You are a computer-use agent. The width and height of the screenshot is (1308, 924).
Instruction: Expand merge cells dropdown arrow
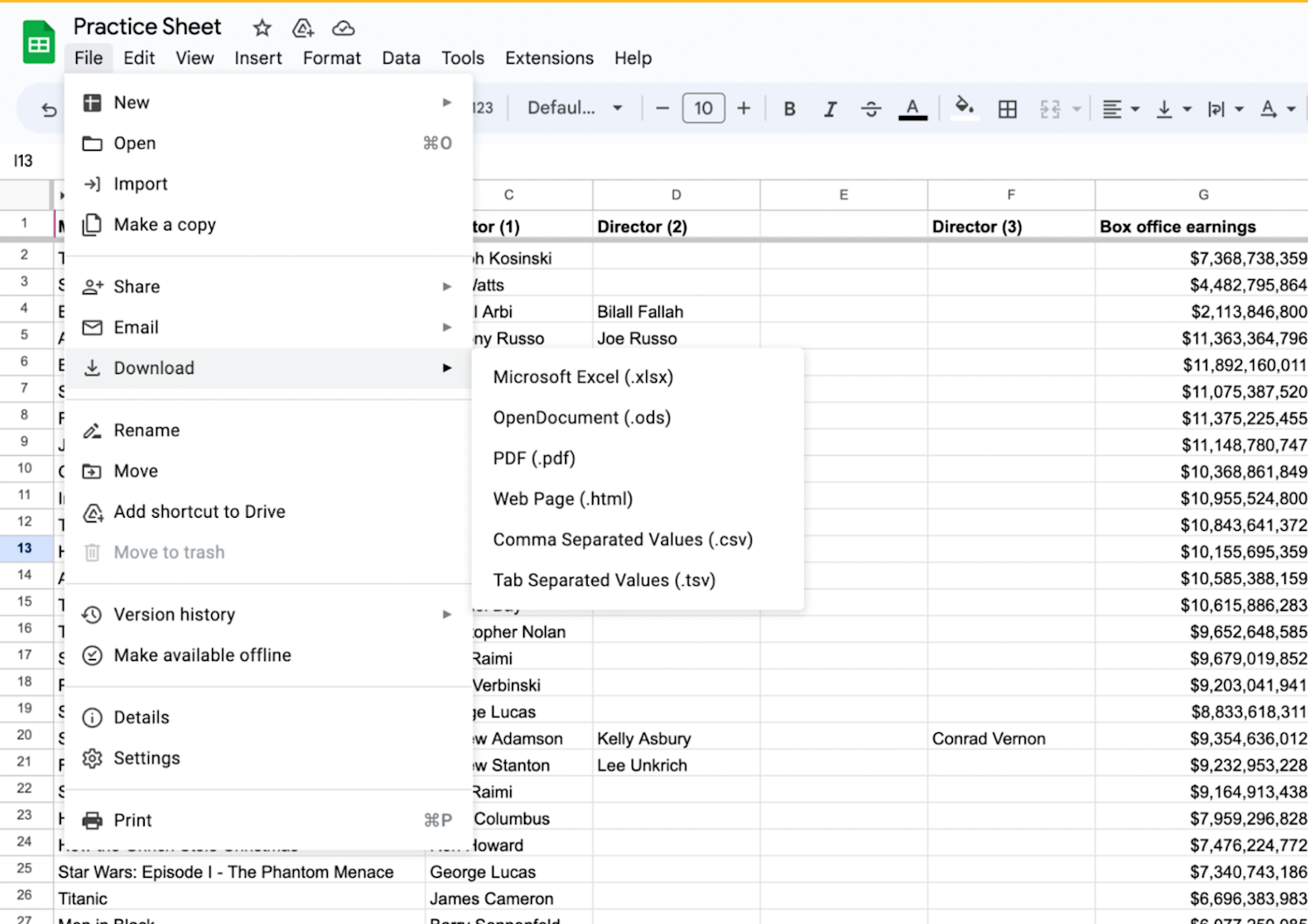pyautogui.click(x=1077, y=109)
